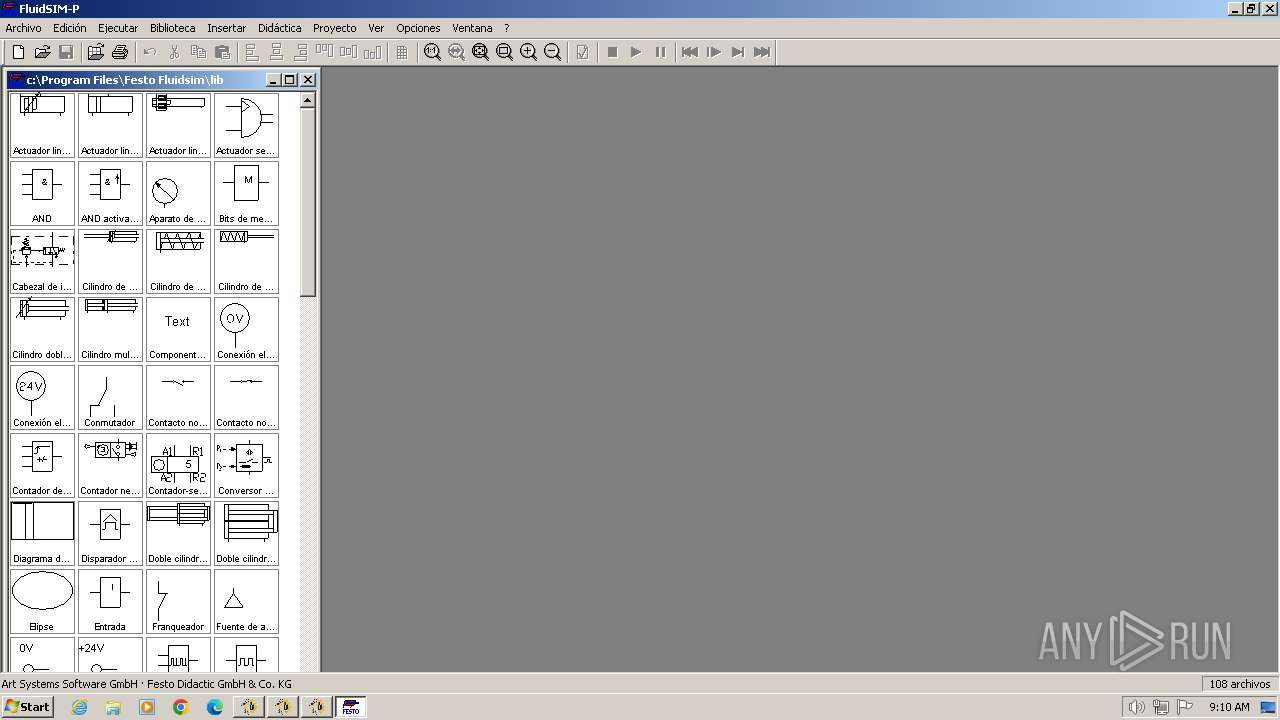Open Internet Explorer from taskbar
Image resolution: width=1280 pixels, height=720 pixels.
click(x=79, y=707)
